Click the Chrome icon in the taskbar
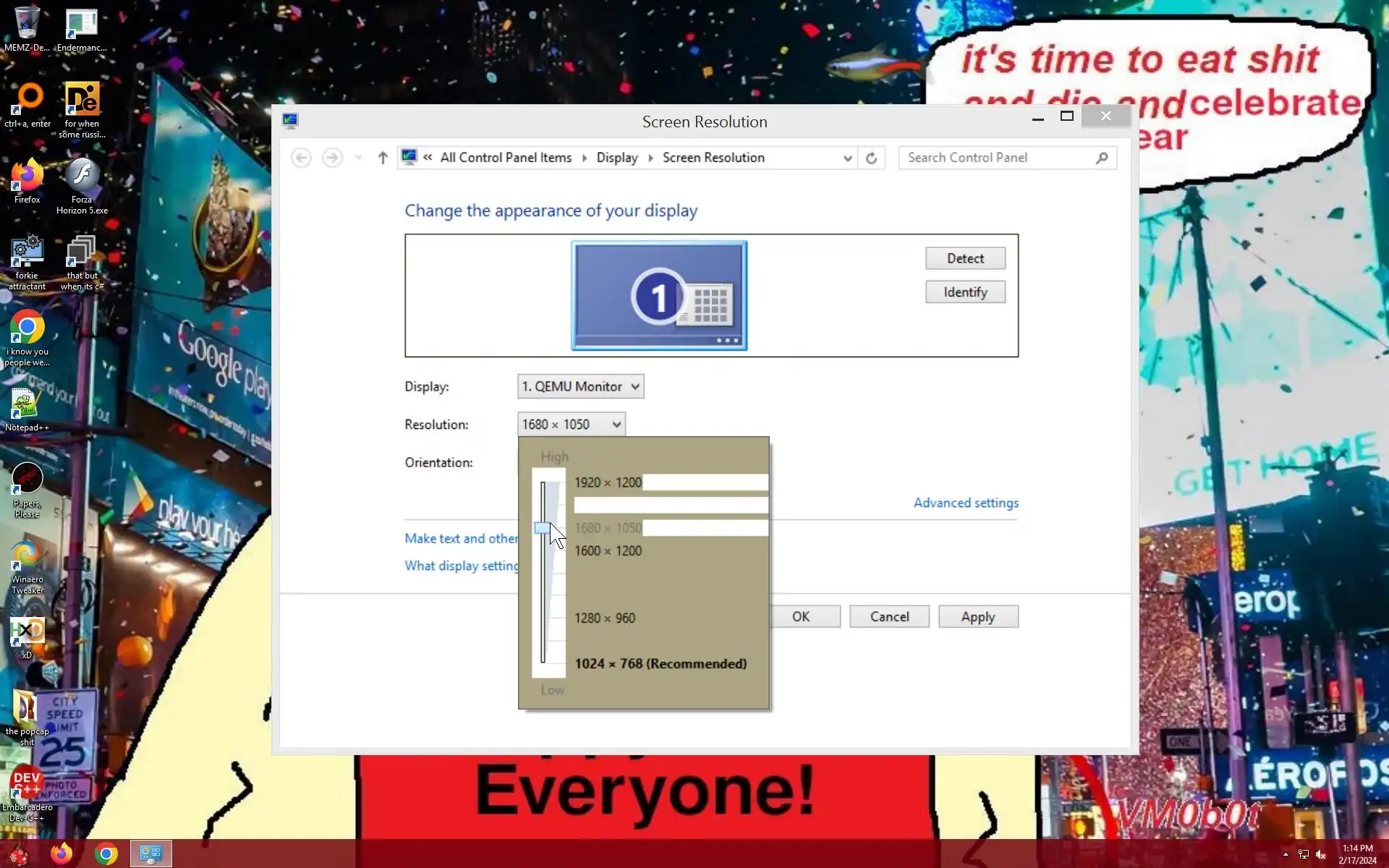 point(106,854)
